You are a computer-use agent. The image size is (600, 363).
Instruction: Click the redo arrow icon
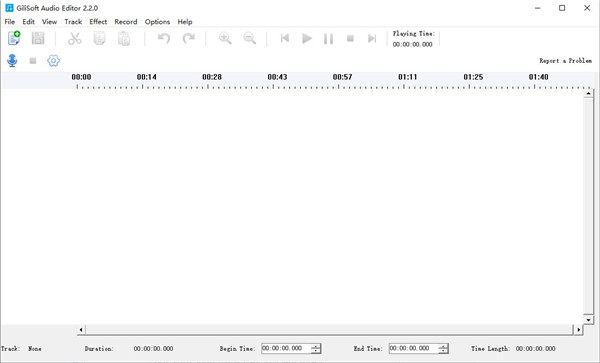(189, 38)
